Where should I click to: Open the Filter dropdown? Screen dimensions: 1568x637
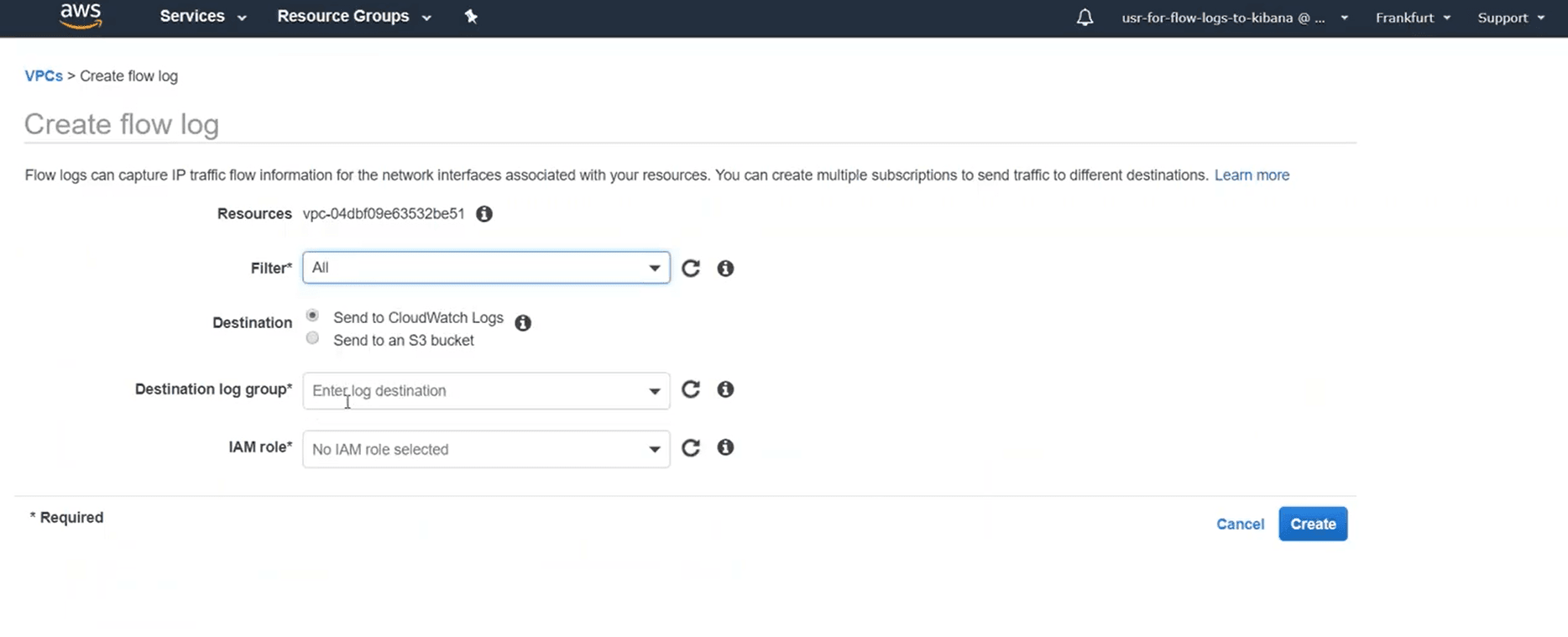pos(486,268)
